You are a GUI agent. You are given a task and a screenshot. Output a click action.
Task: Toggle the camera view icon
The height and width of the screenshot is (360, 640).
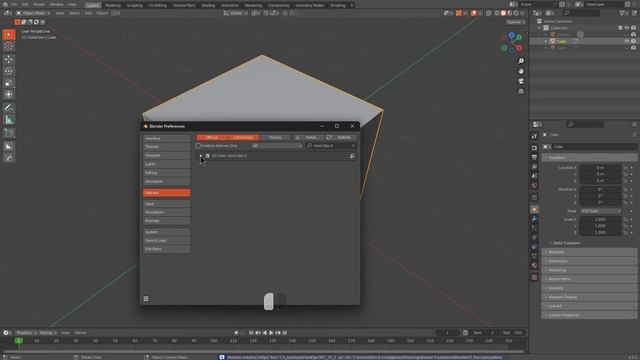pos(521,81)
